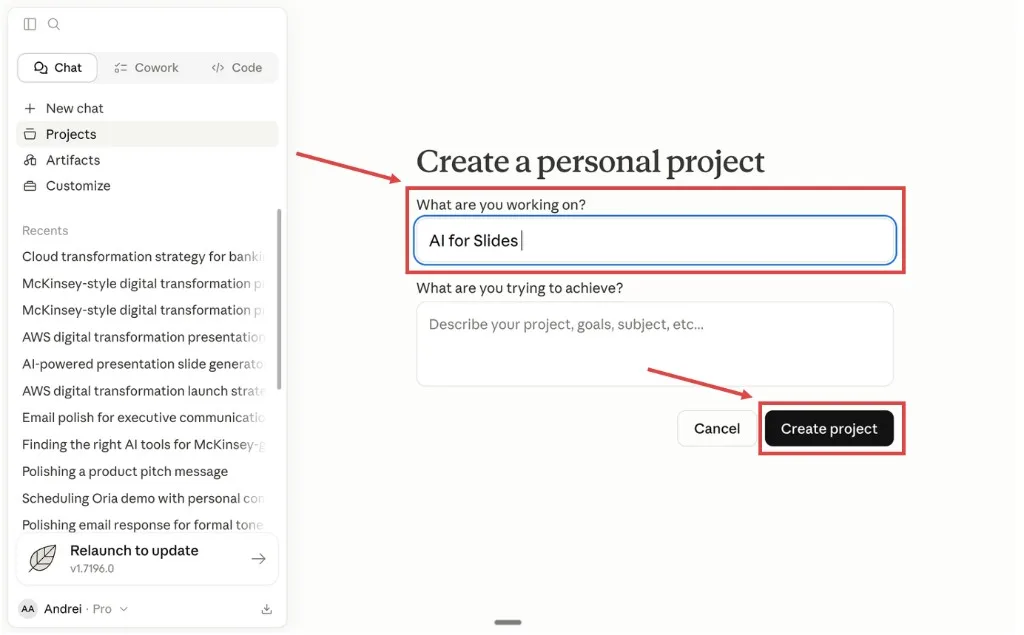Image resolution: width=1024 pixels, height=635 pixels.
Task: Click the leaf update icon
Action: pos(43,559)
